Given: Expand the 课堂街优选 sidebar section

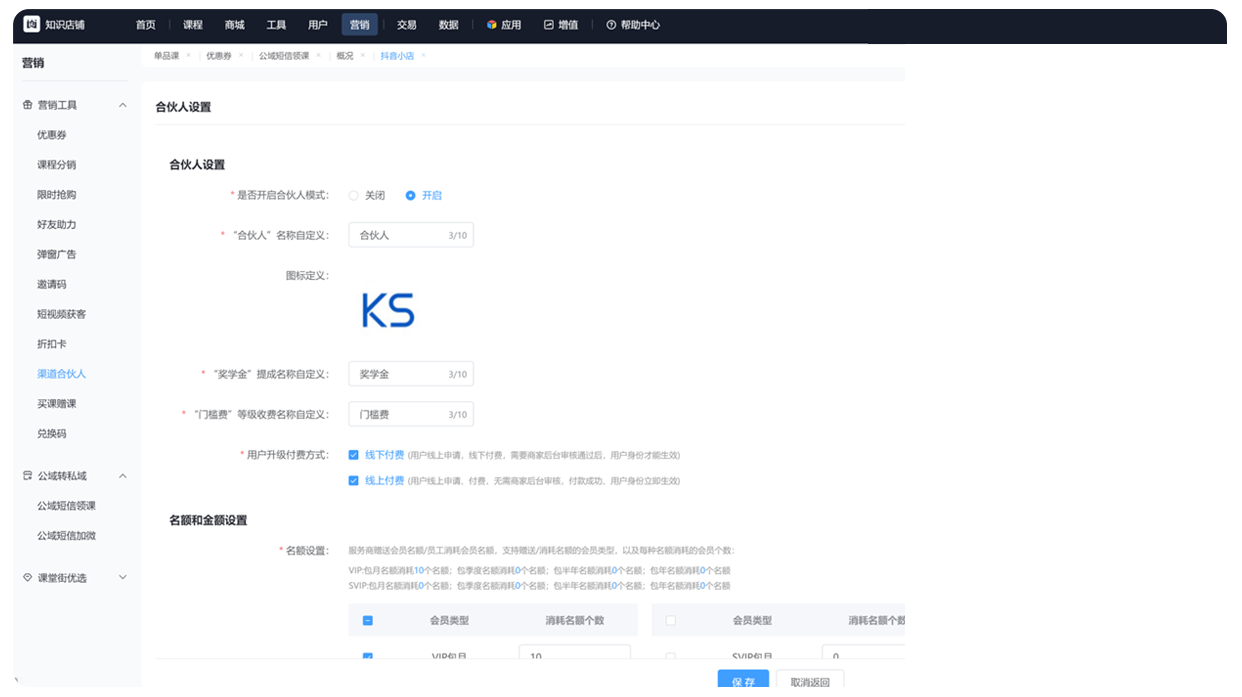Looking at the screenshot, I should click(x=123, y=578).
